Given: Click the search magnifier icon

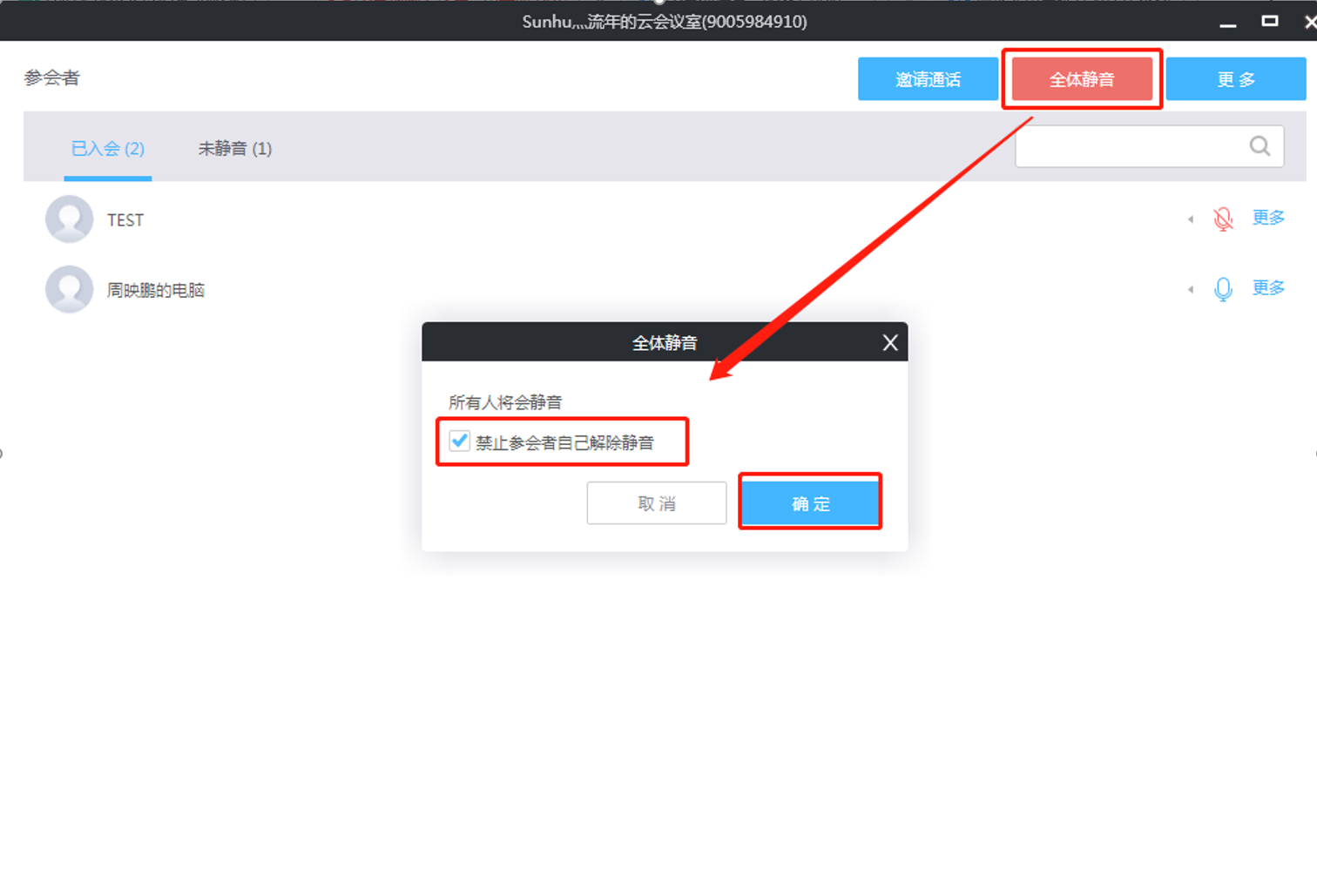Looking at the screenshot, I should click(x=1260, y=146).
